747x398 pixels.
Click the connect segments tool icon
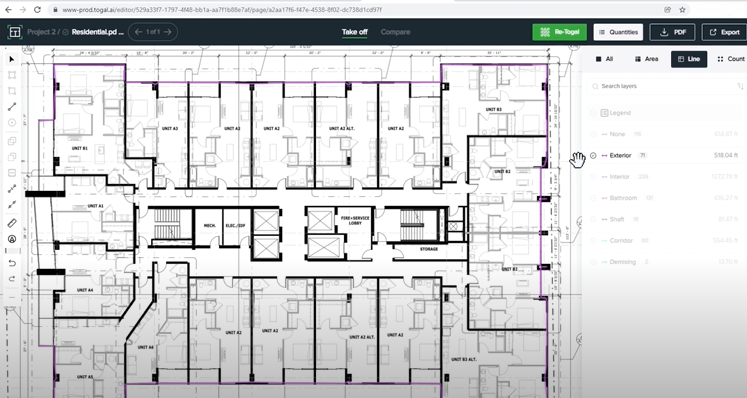point(12,189)
